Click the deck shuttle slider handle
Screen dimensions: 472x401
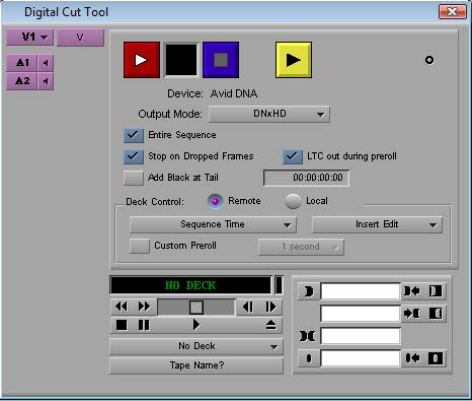pyautogui.click(x=196, y=307)
